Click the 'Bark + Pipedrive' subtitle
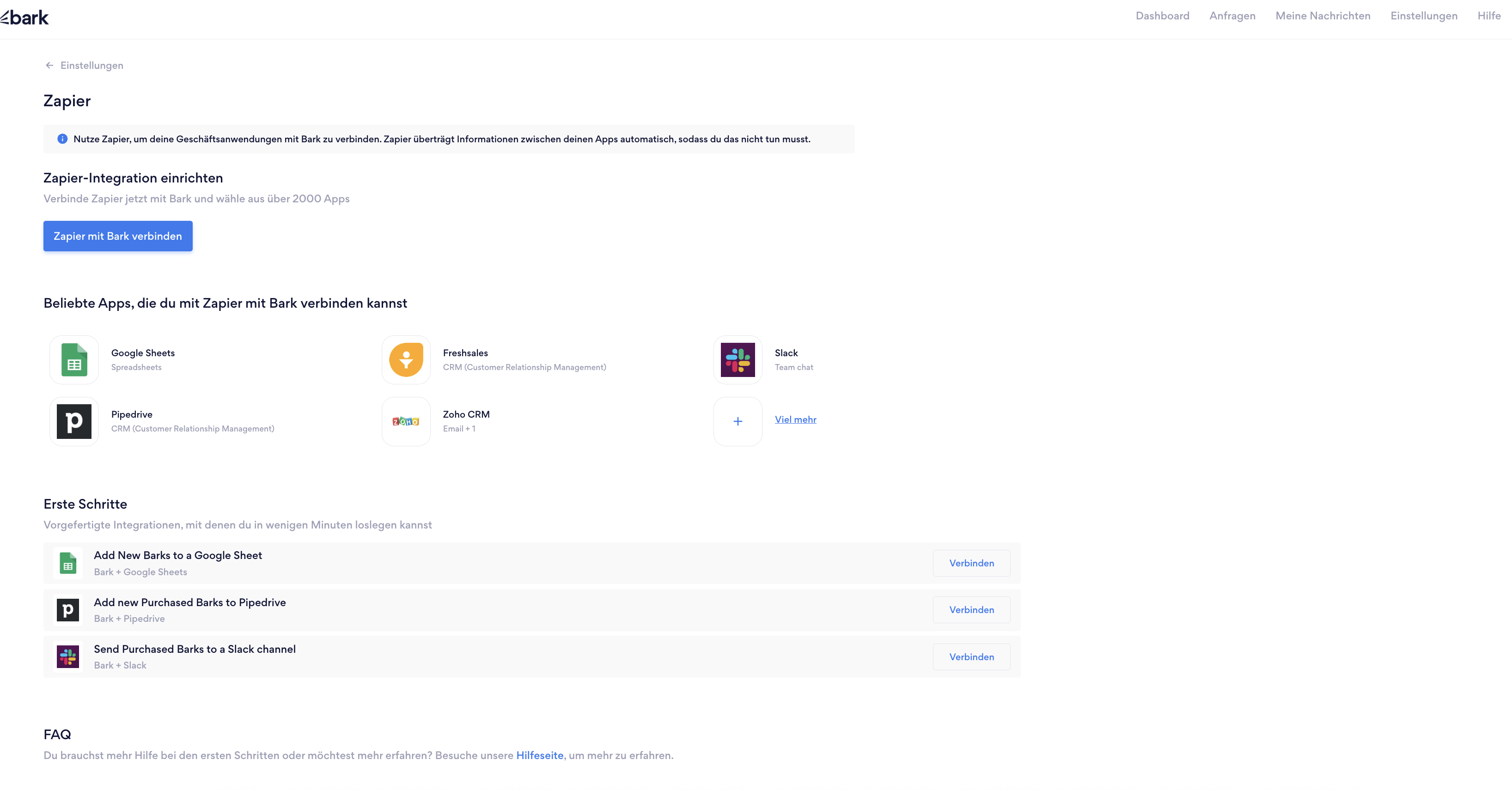This screenshot has width=1512, height=790. (x=129, y=619)
